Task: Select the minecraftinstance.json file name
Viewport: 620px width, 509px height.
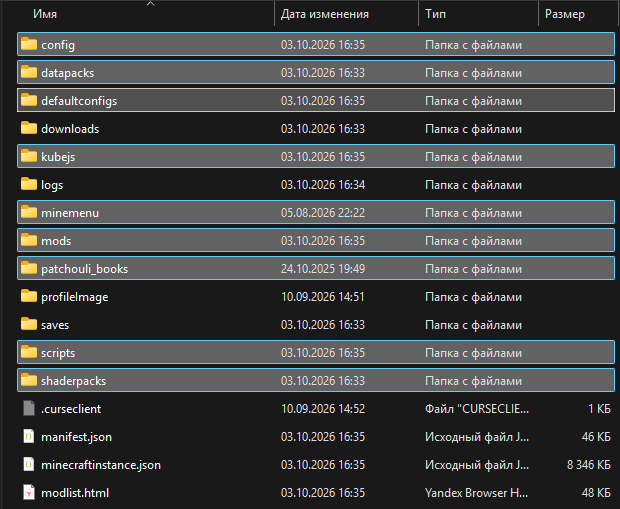Action: [101, 465]
